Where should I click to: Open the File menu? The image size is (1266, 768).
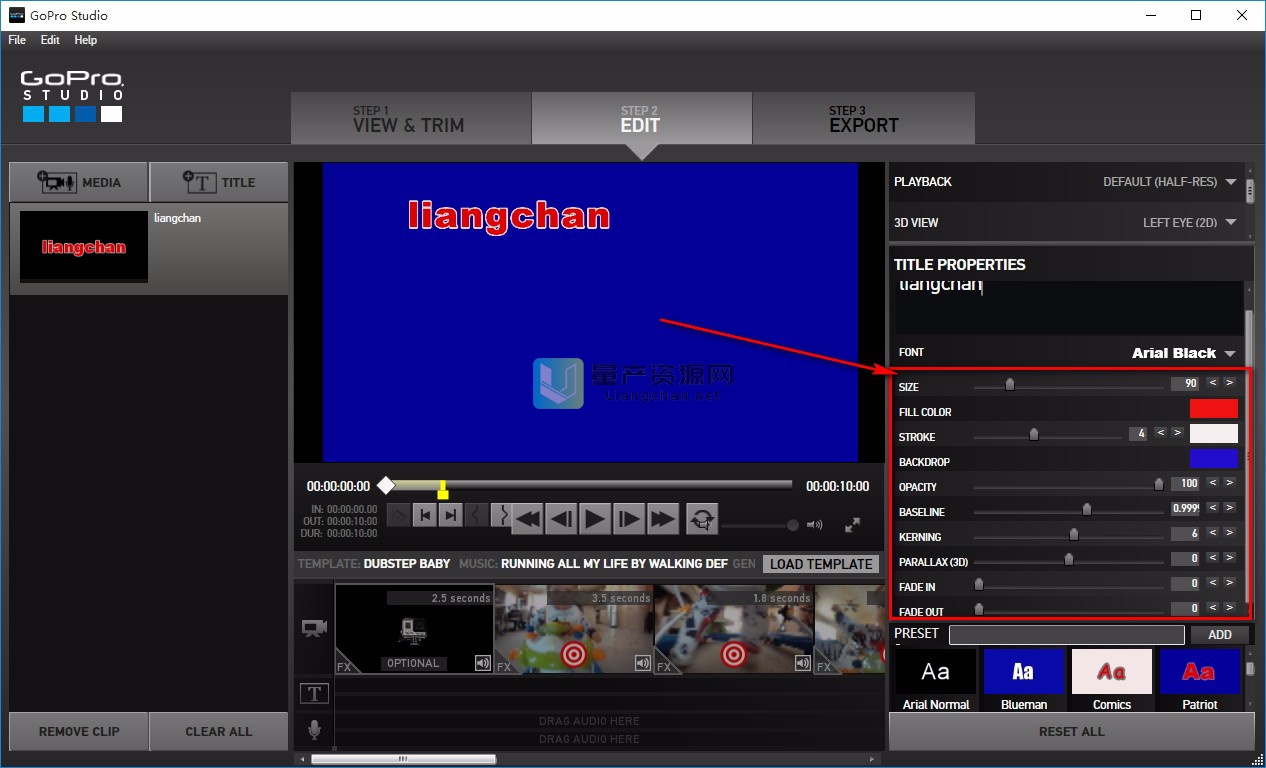(17, 40)
